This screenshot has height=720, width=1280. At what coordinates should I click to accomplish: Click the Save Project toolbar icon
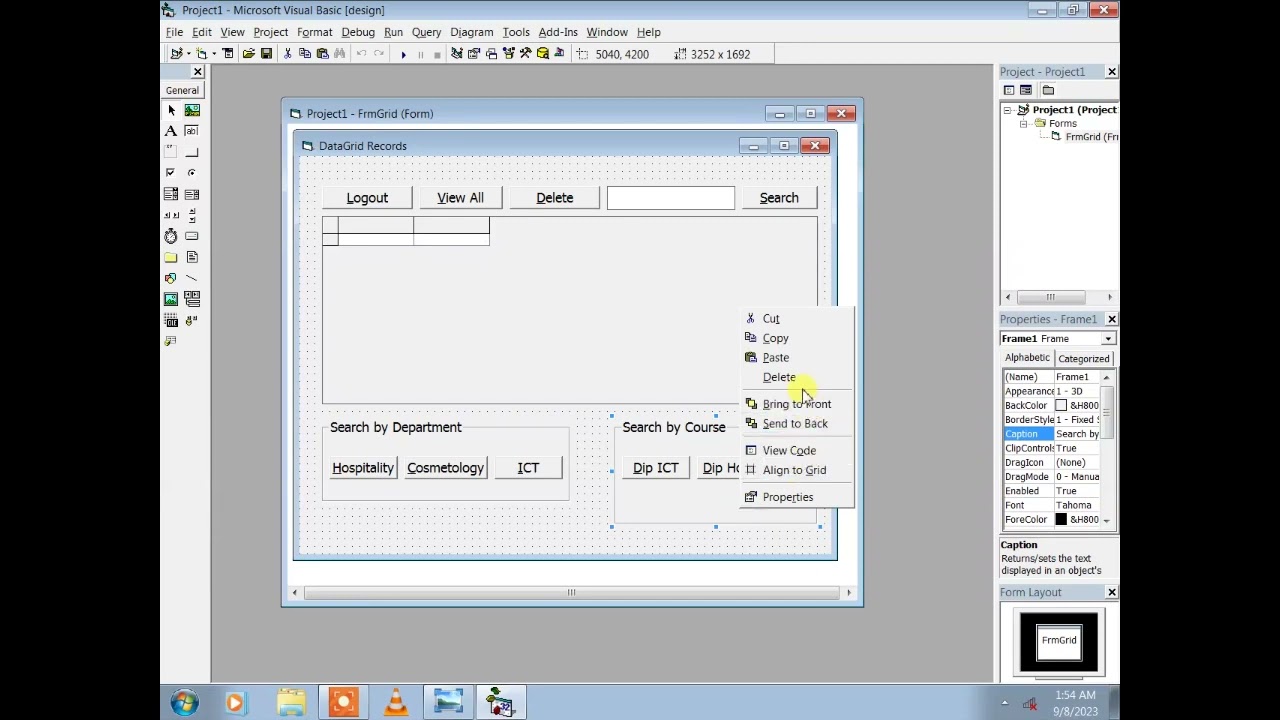[x=266, y=54]
